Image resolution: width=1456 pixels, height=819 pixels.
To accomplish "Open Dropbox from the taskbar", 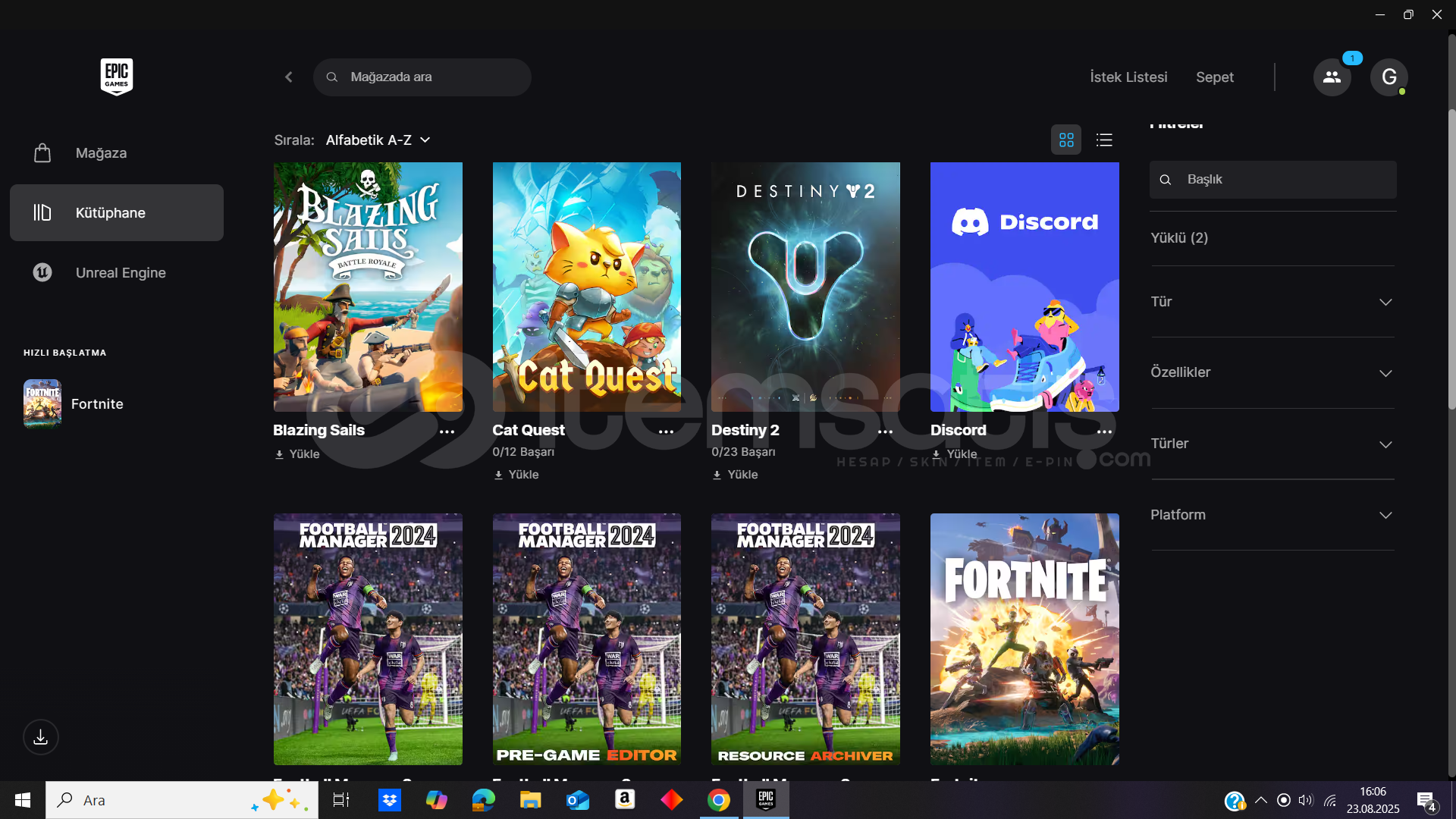I will pyautogui.click(x=390, y=800).
